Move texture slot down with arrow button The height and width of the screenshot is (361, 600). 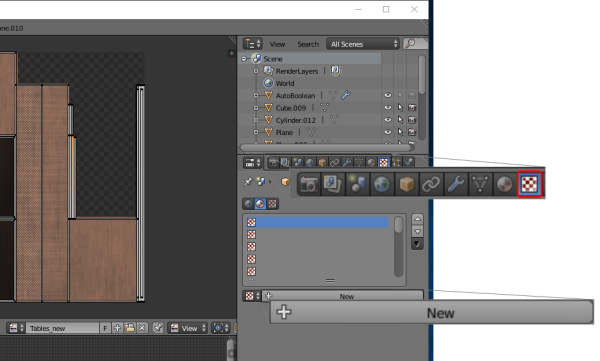(417, 231)
